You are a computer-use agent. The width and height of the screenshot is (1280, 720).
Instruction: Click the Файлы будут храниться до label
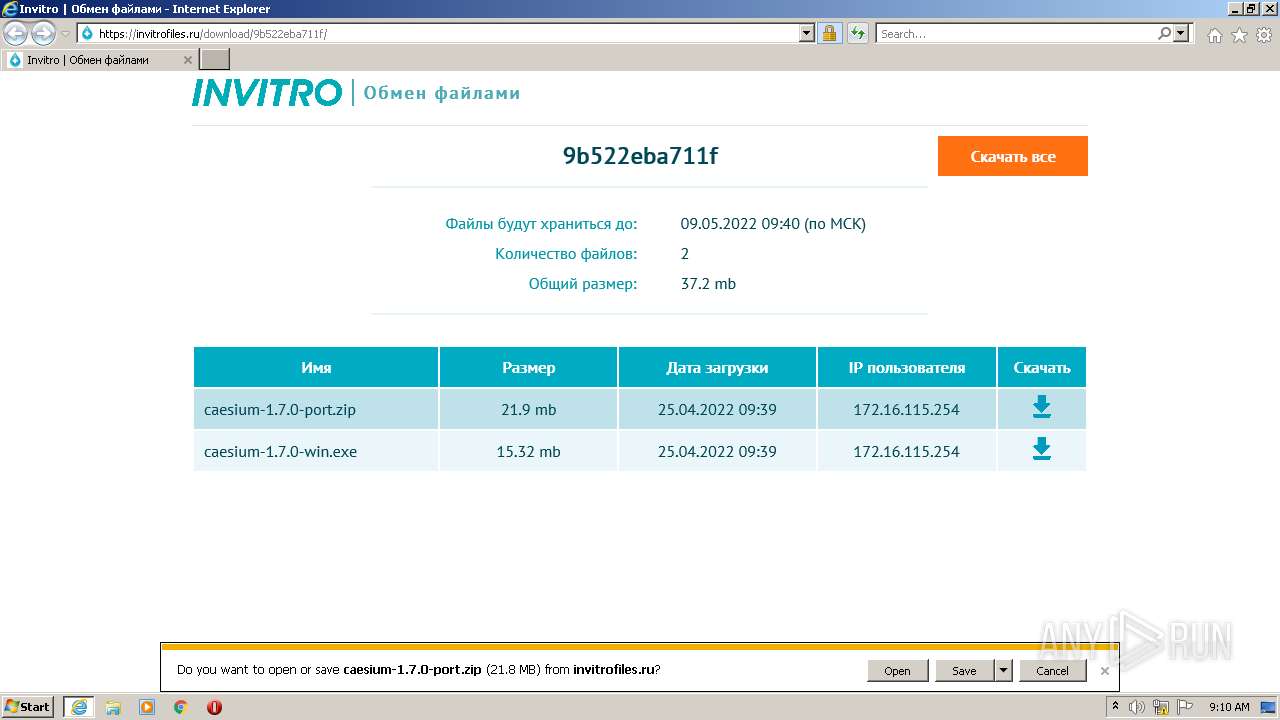tap(541, 224)
